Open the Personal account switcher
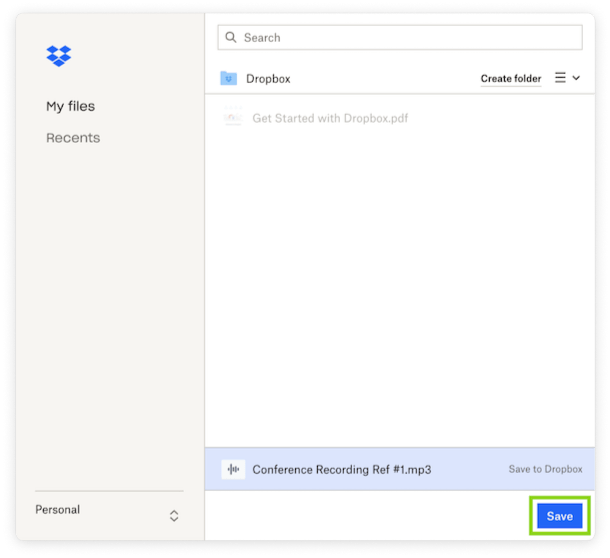This screenshot has height=558, width=610. click(x=109, y=511)
